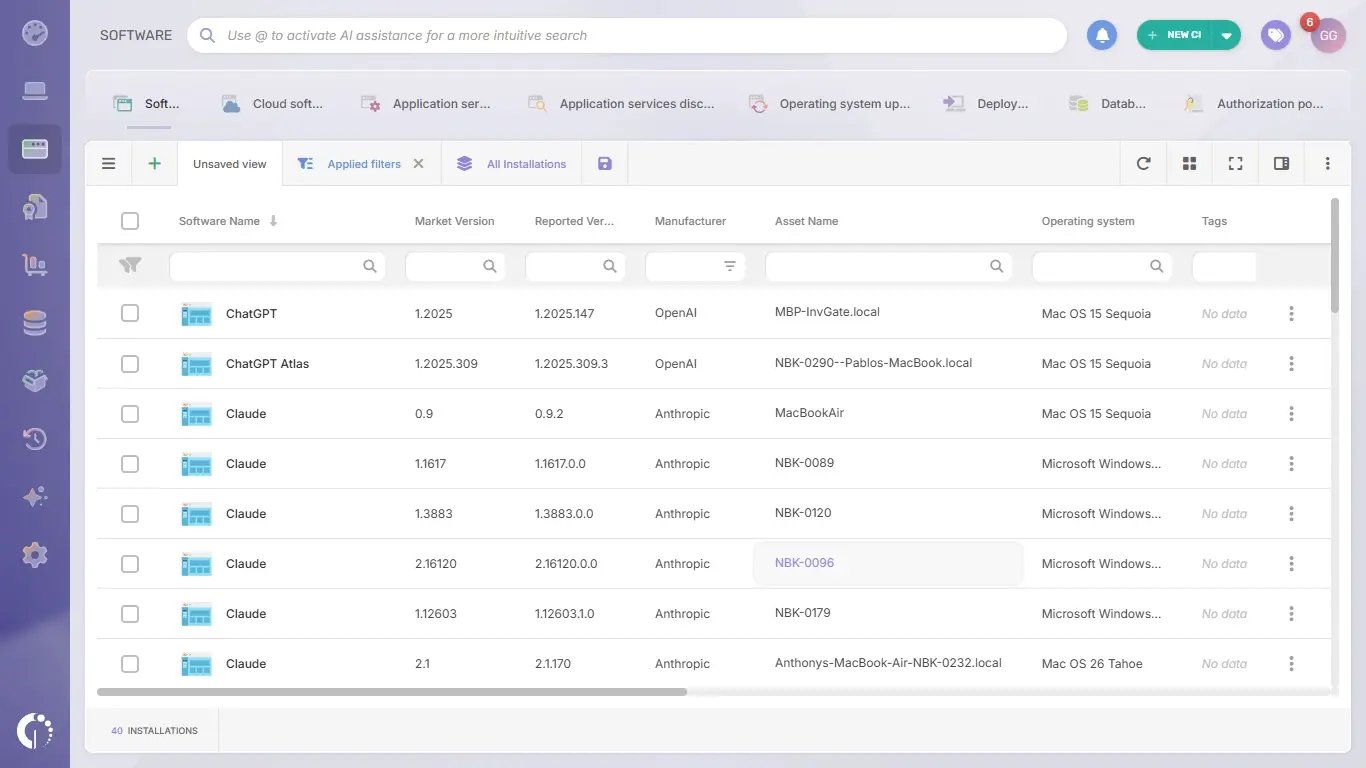
Task: Focus the main search bar field
Action: click(627, 35)
